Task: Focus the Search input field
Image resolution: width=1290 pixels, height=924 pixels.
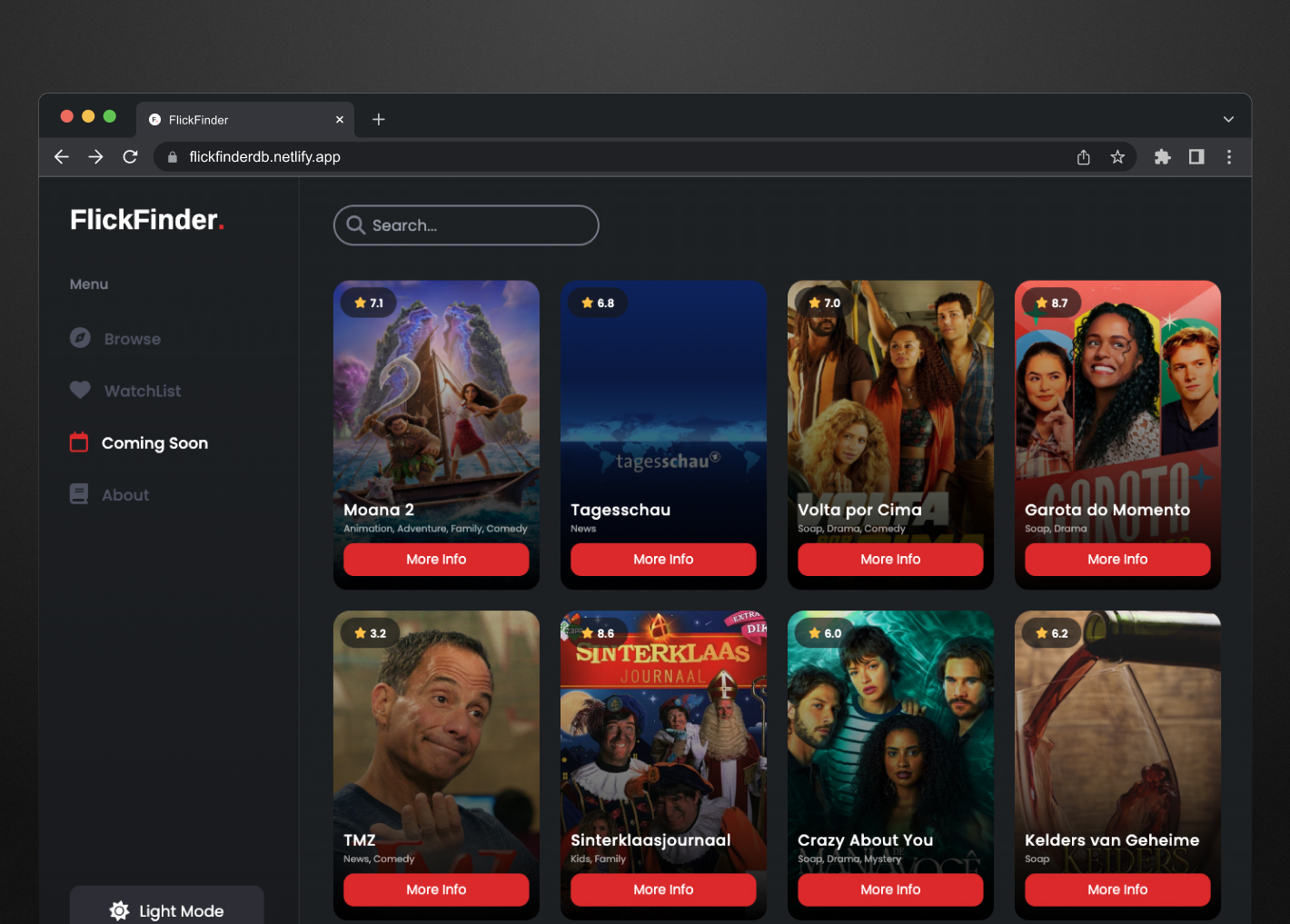Action: 466,225
